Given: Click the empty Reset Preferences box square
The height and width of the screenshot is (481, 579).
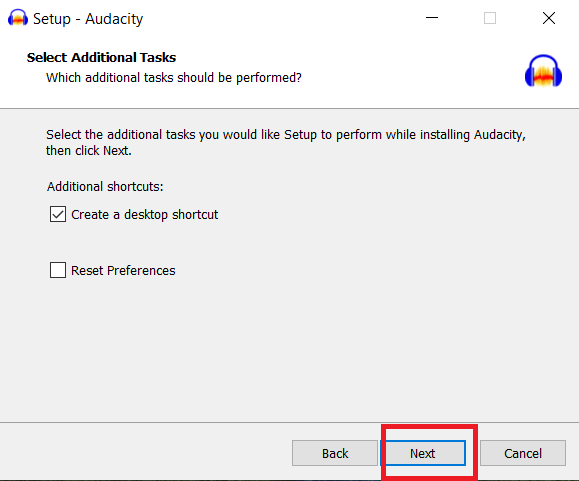Looking at the screenshot, I should pyautogui.click(x=58, y=270).
